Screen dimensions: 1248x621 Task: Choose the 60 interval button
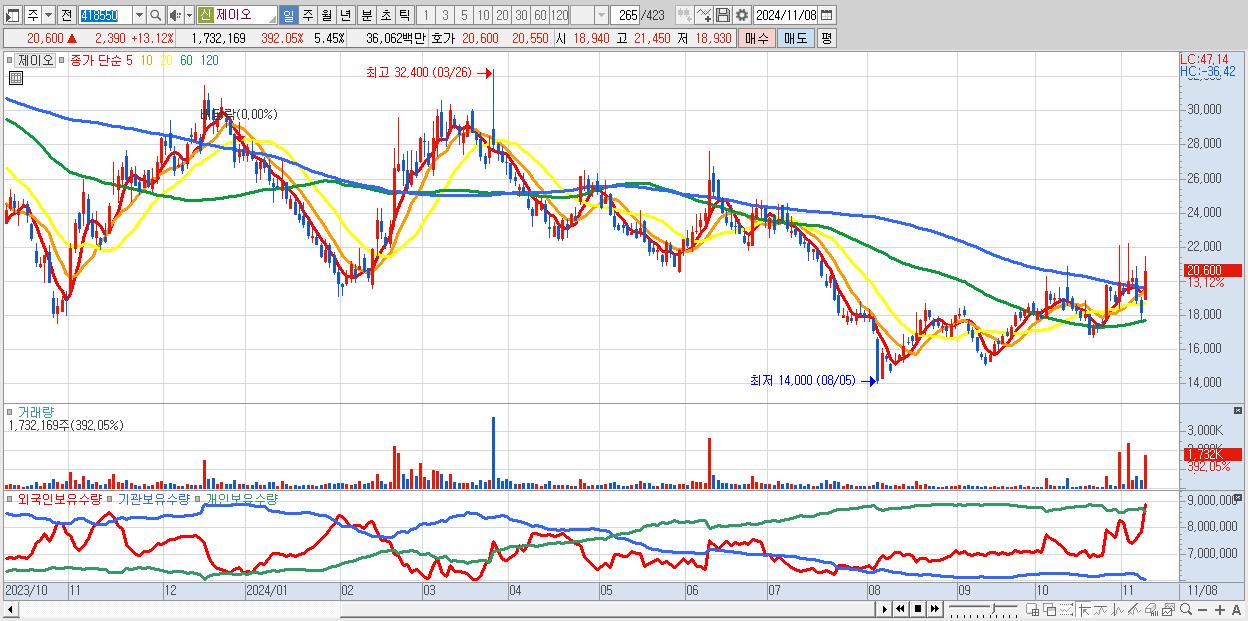(x=540, y=16)
